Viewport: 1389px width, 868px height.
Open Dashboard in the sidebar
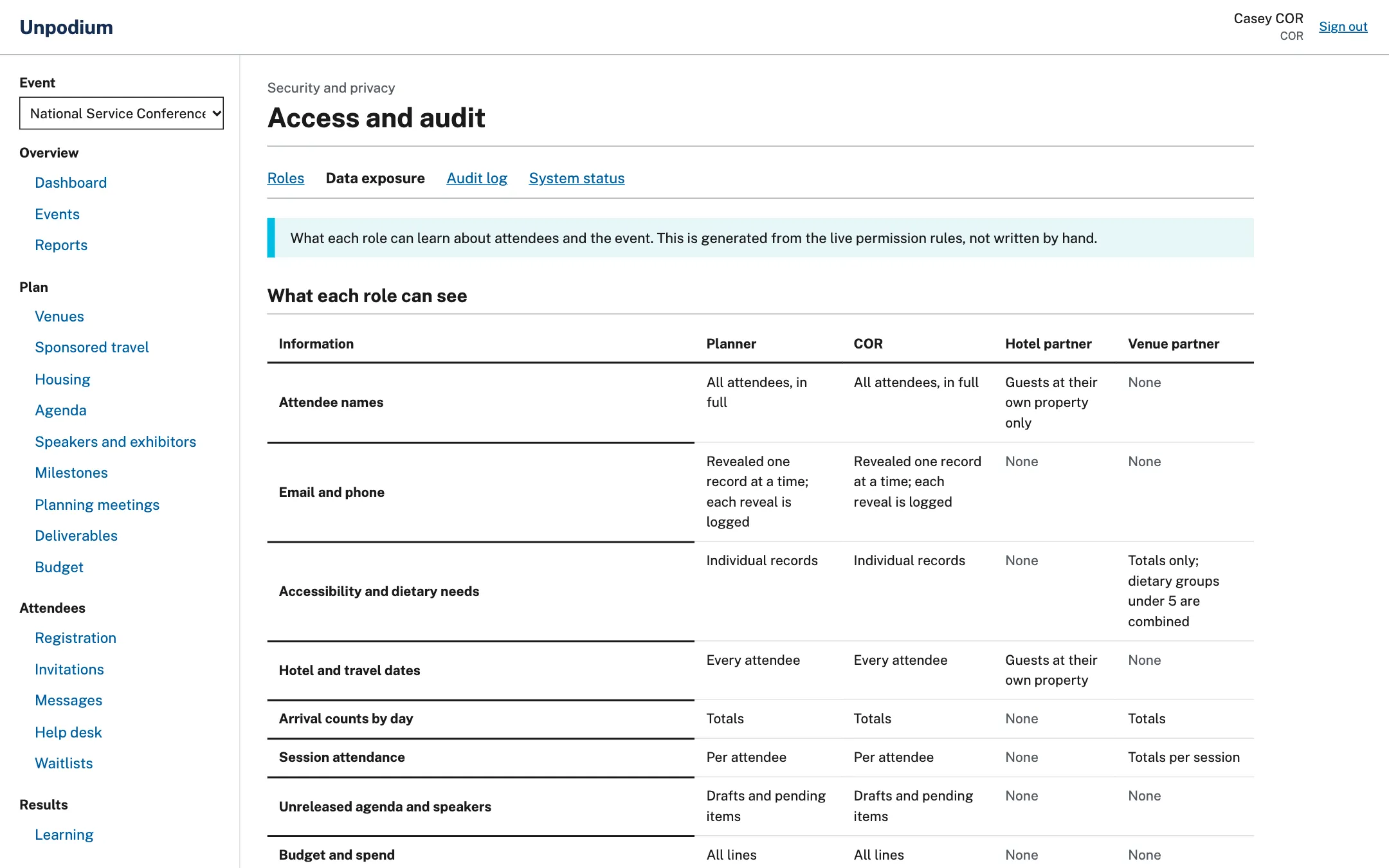point(71,183)
